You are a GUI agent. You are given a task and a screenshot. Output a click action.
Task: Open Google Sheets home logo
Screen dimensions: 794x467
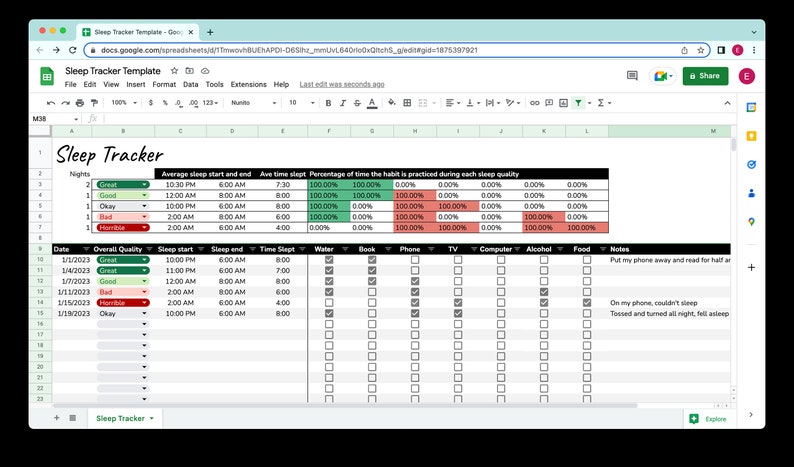pos(47,76)
